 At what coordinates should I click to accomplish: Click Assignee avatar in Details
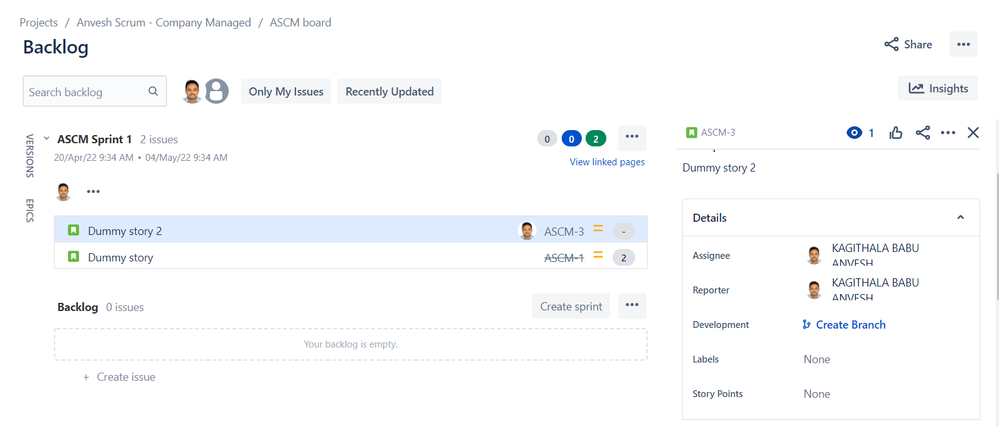pyautogui.click(x=814, y=255)
